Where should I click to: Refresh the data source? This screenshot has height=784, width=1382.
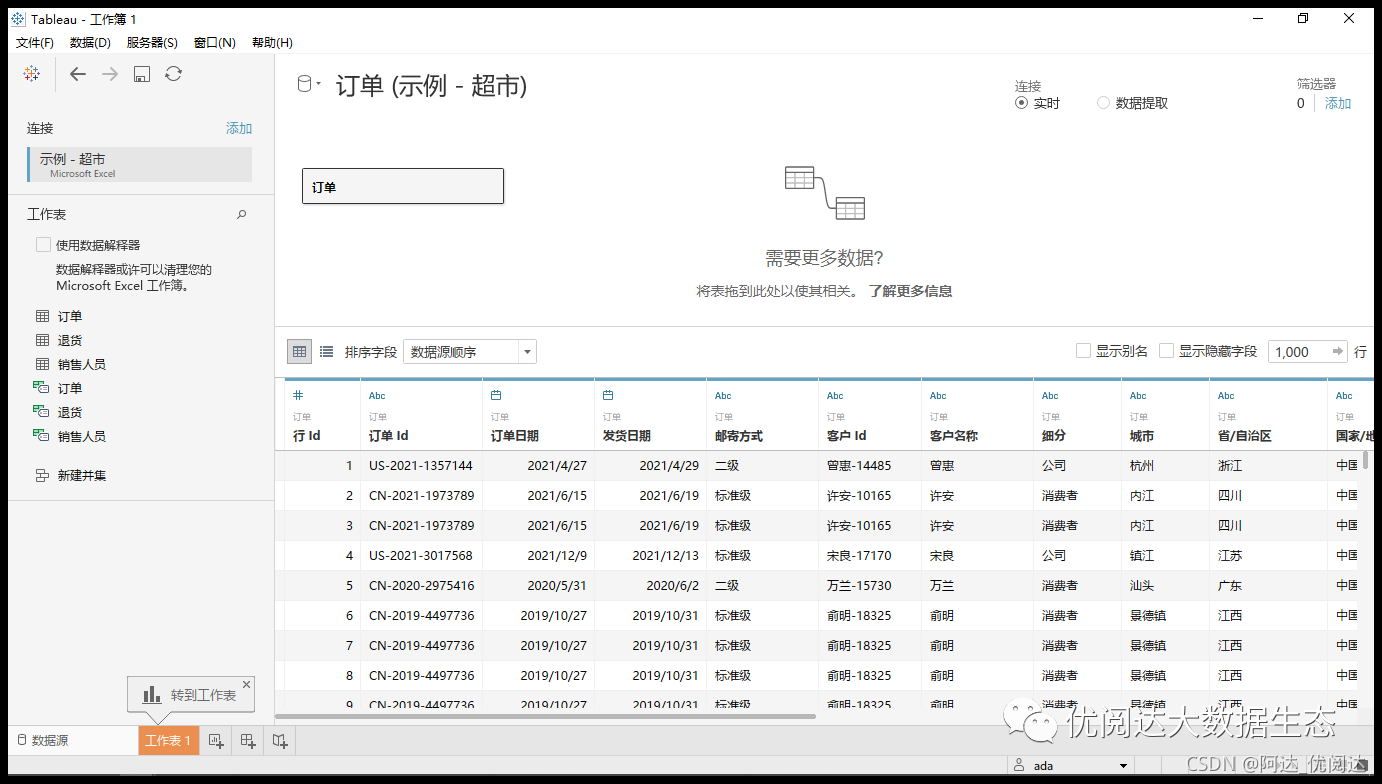tap(174, 74)
